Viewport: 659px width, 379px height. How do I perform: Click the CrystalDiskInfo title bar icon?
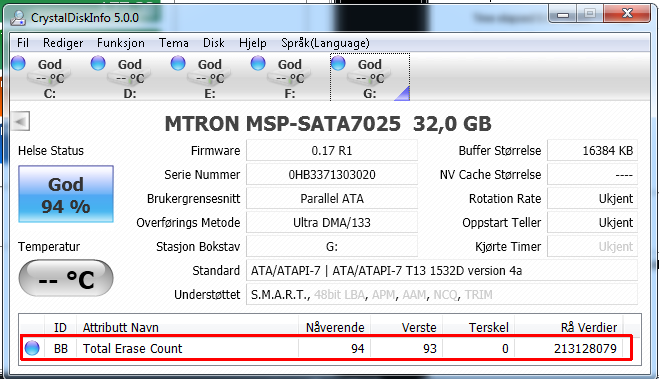(x=18, y=18)
